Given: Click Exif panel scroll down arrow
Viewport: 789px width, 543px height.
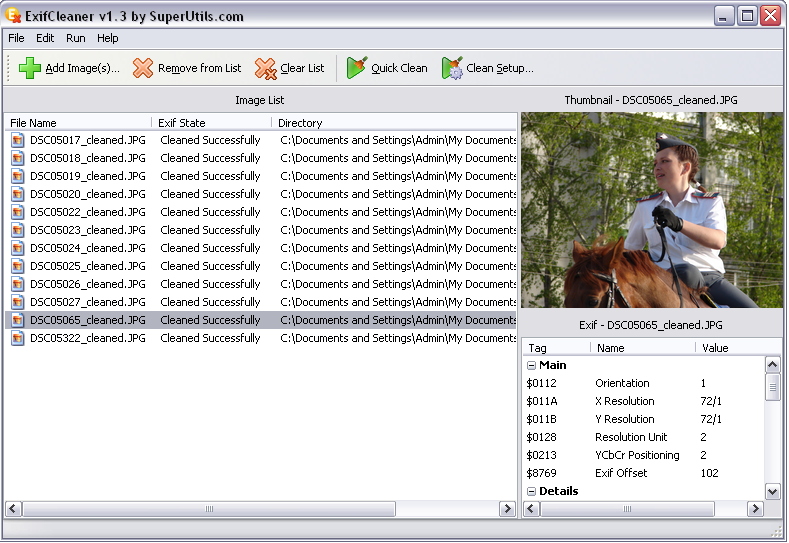Looking at the screenshot, I should coord(772,491).
